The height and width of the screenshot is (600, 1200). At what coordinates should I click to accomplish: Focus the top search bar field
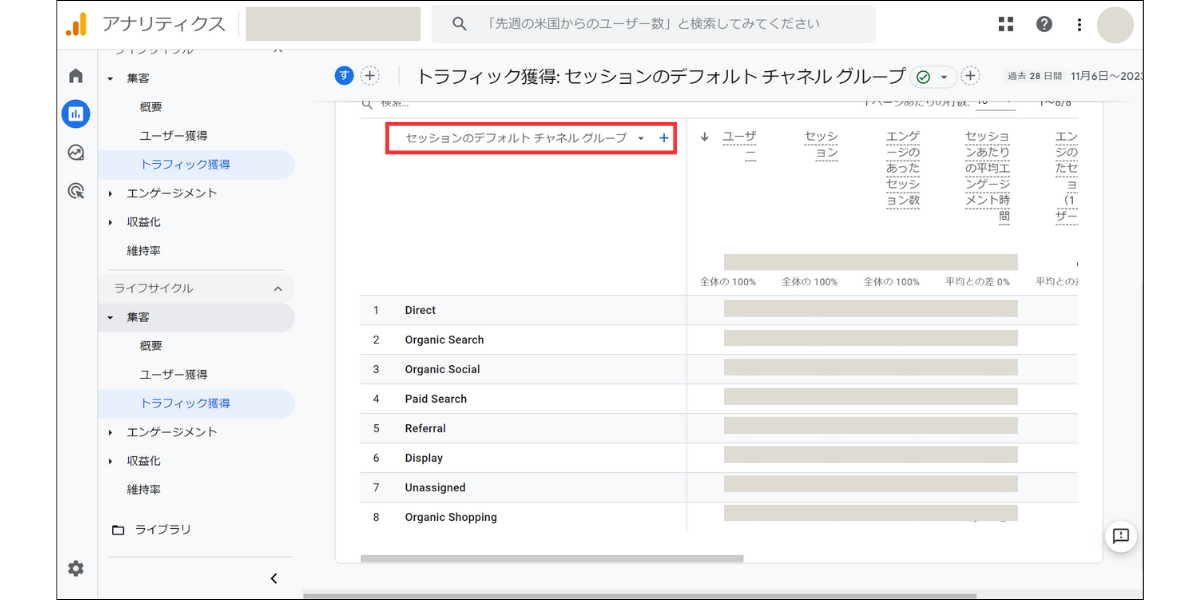click(x=653, y=24)
